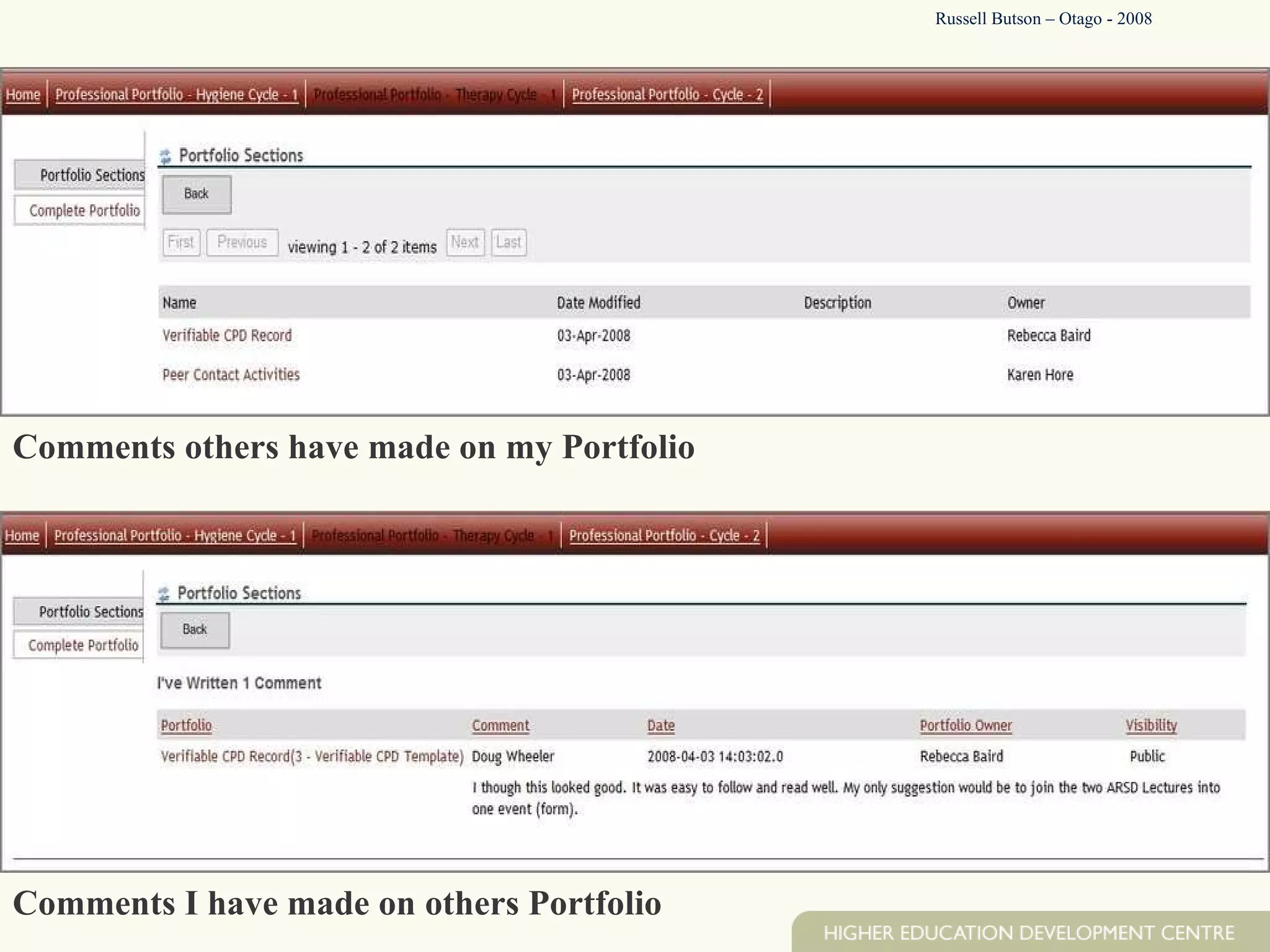Image resolution: width=1270 pixels, height=952 pixels.
Task: Open the Peer Contact Activities link
Action: coord(231,375)
